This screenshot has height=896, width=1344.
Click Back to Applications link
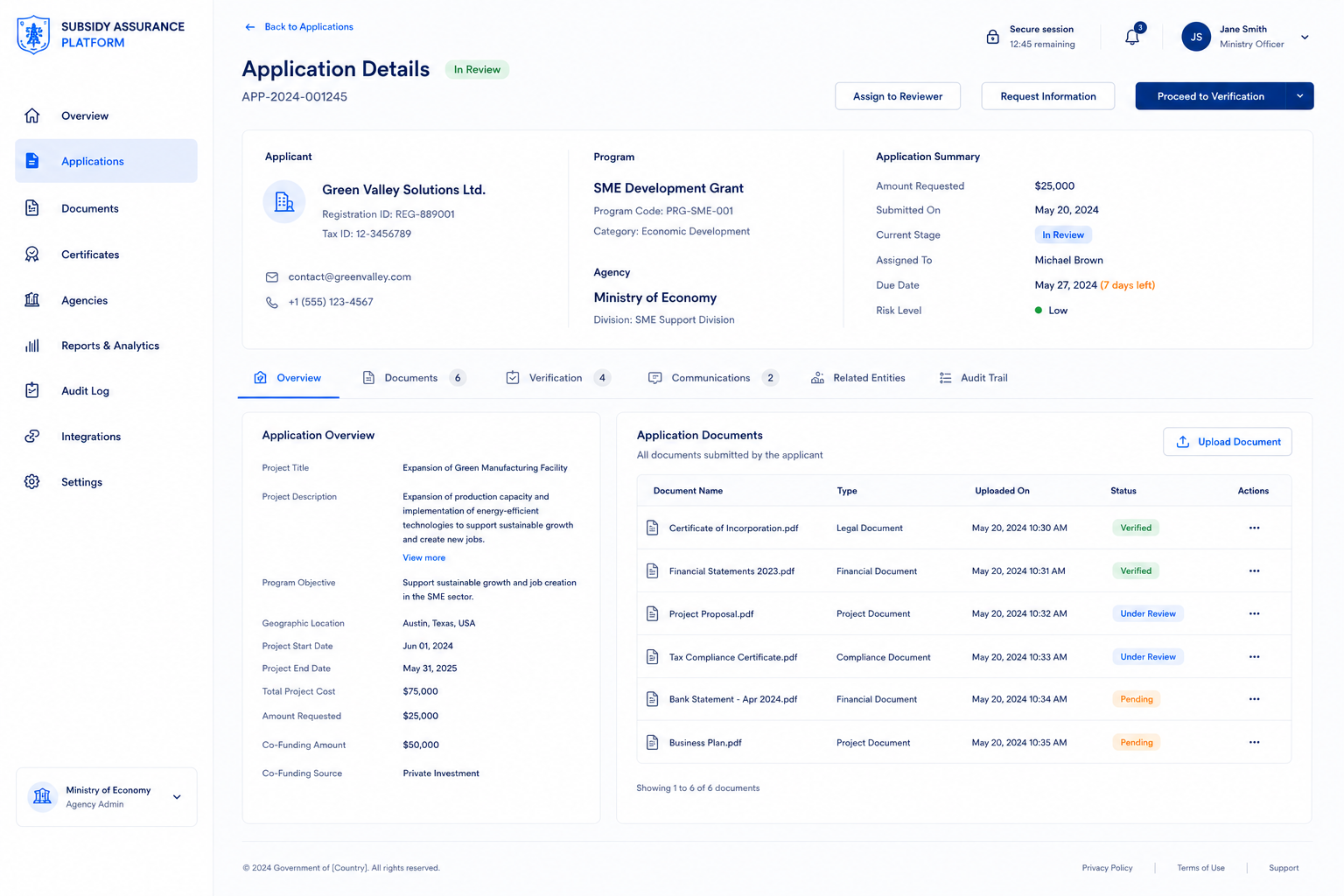298,27
